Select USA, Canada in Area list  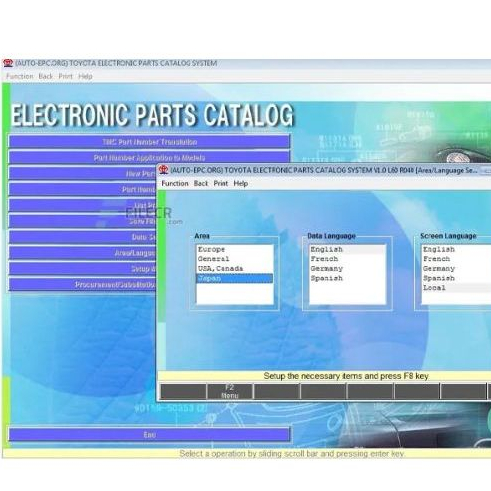pos(235,269)
